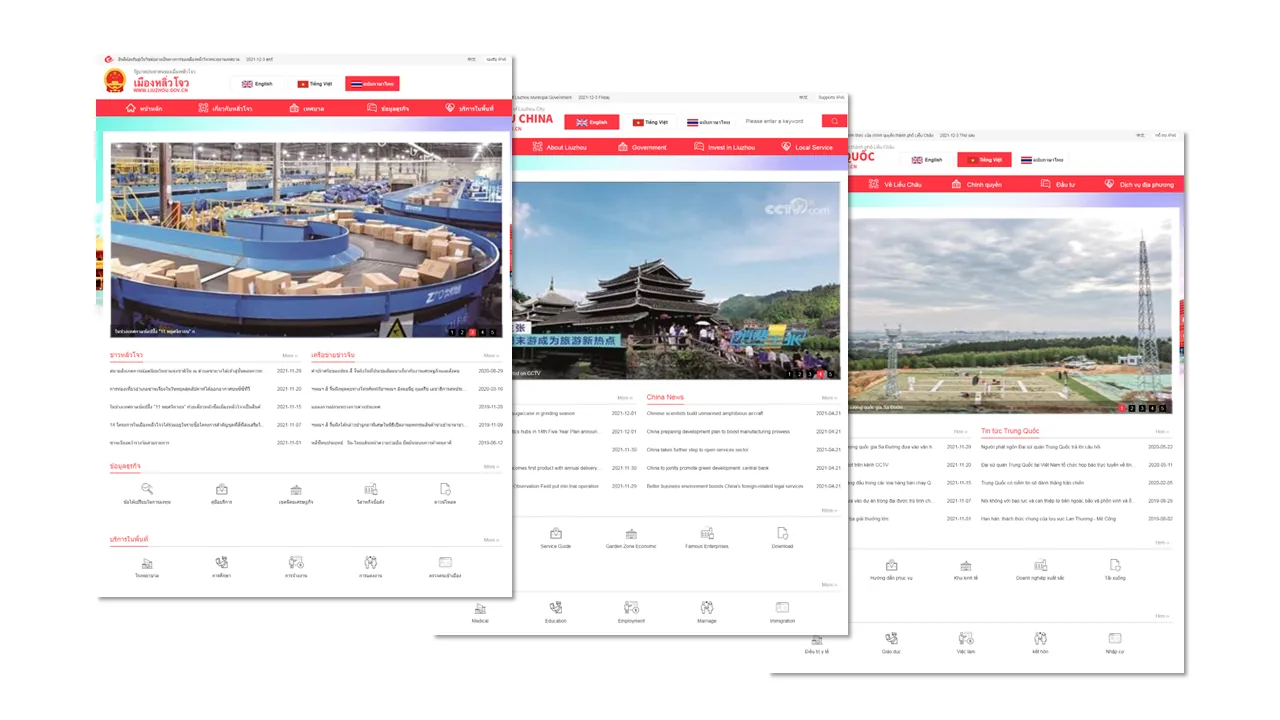The height and width of the screenshot is (720, 1280).
Task: Open the Government menu on English page
Action: point(640,147)
